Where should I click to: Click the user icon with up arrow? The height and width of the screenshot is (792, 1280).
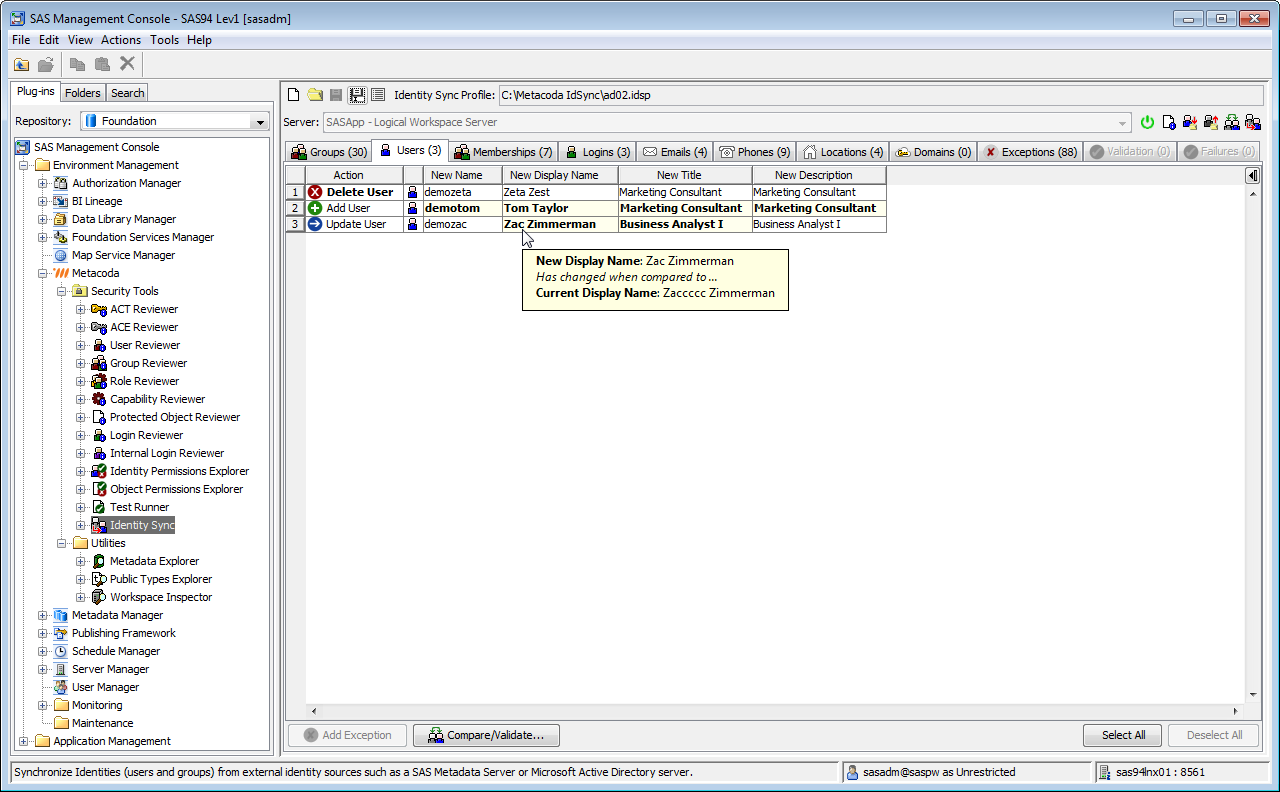pyautogui.click(x=1211, y=122)
